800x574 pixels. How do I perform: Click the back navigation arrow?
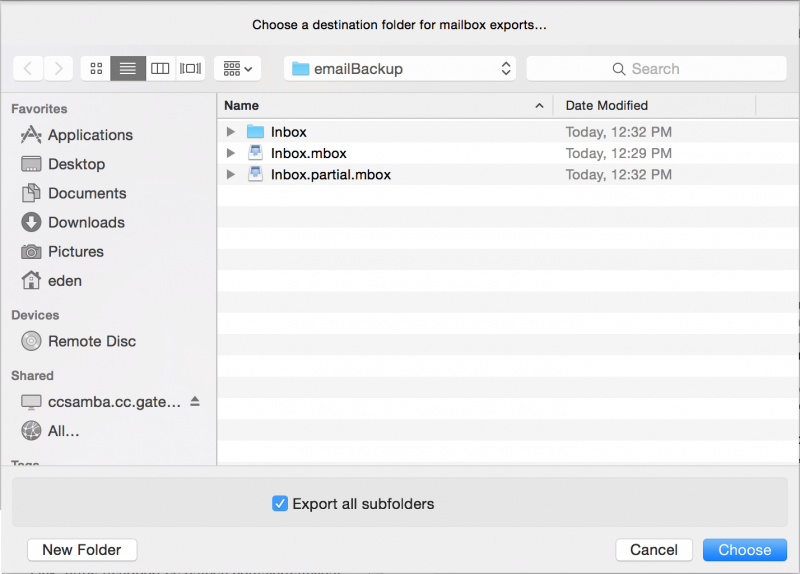point(28,69)
